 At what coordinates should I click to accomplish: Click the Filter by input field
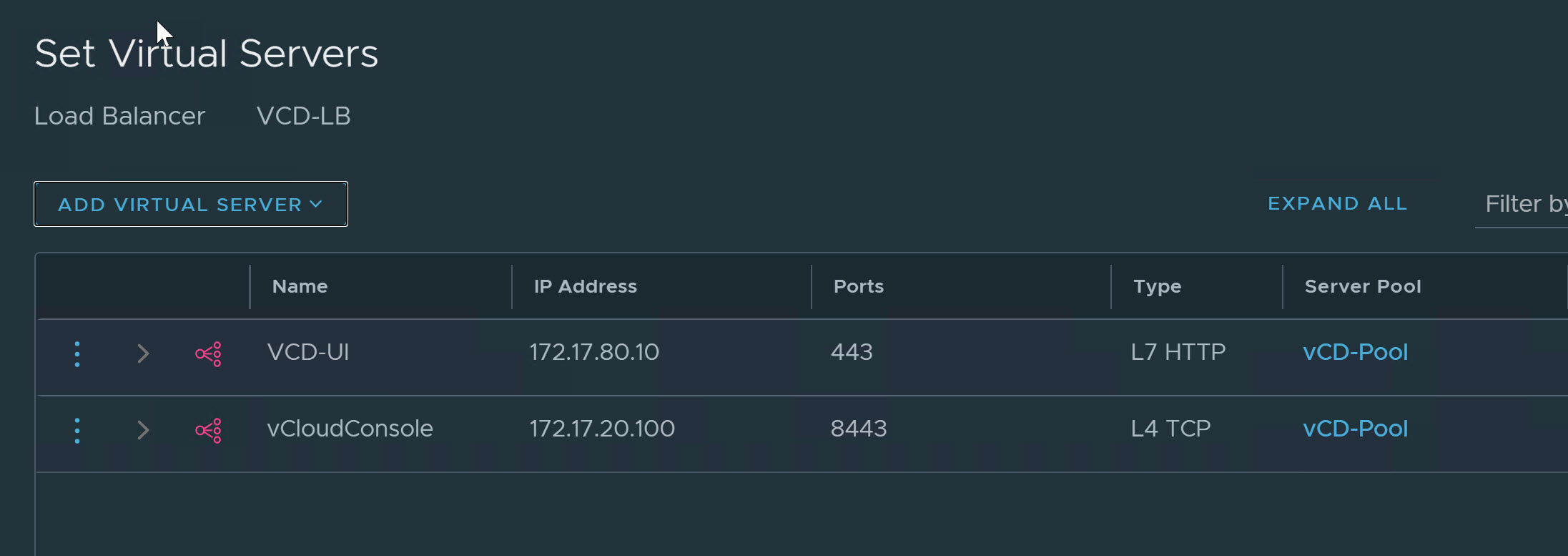1523,205
